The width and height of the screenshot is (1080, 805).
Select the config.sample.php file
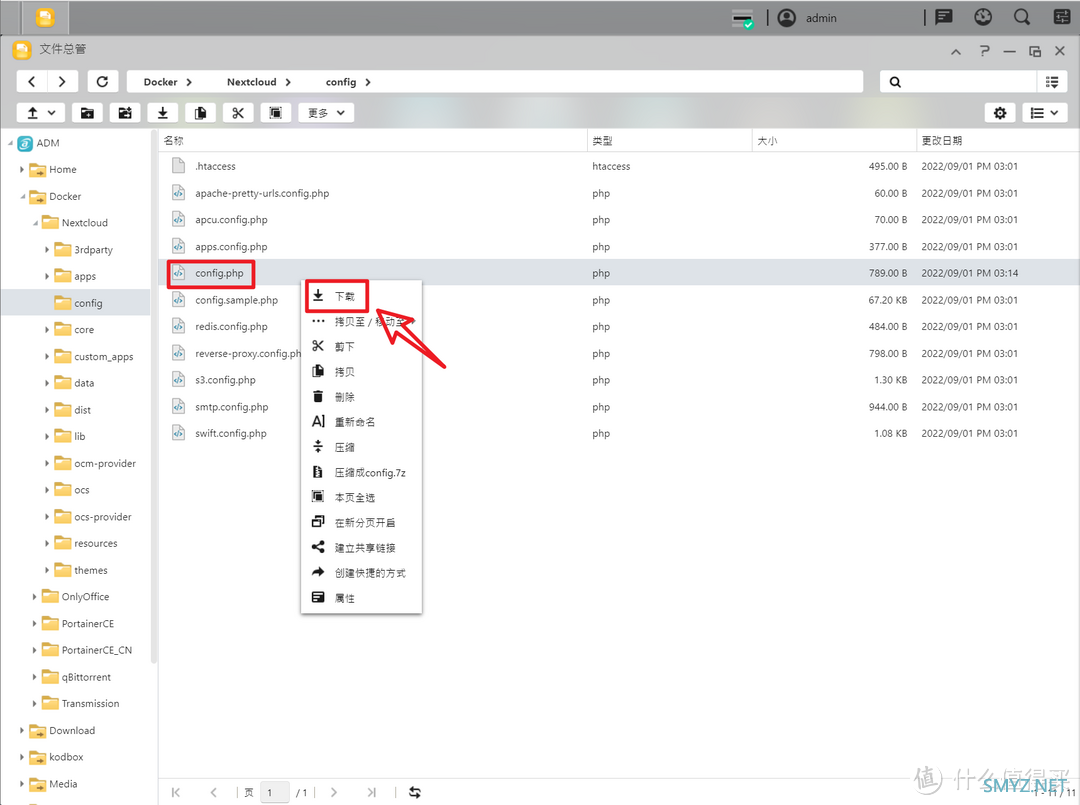click(x=619, y=300)
